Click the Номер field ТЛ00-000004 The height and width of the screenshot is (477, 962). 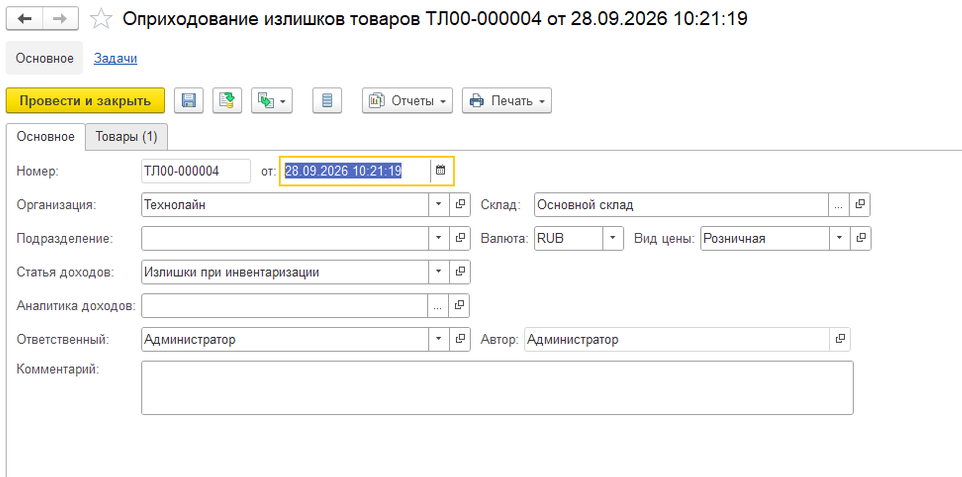[x=196, y=171]
